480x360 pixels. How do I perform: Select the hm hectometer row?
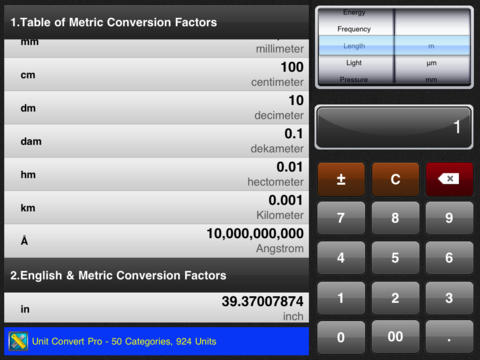tap(156, 175)
